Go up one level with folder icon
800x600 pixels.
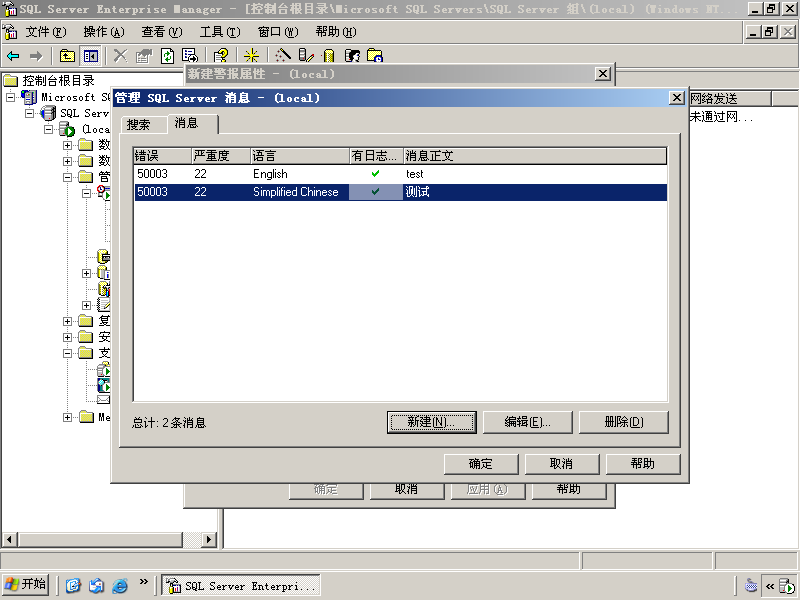coord(67,56)
